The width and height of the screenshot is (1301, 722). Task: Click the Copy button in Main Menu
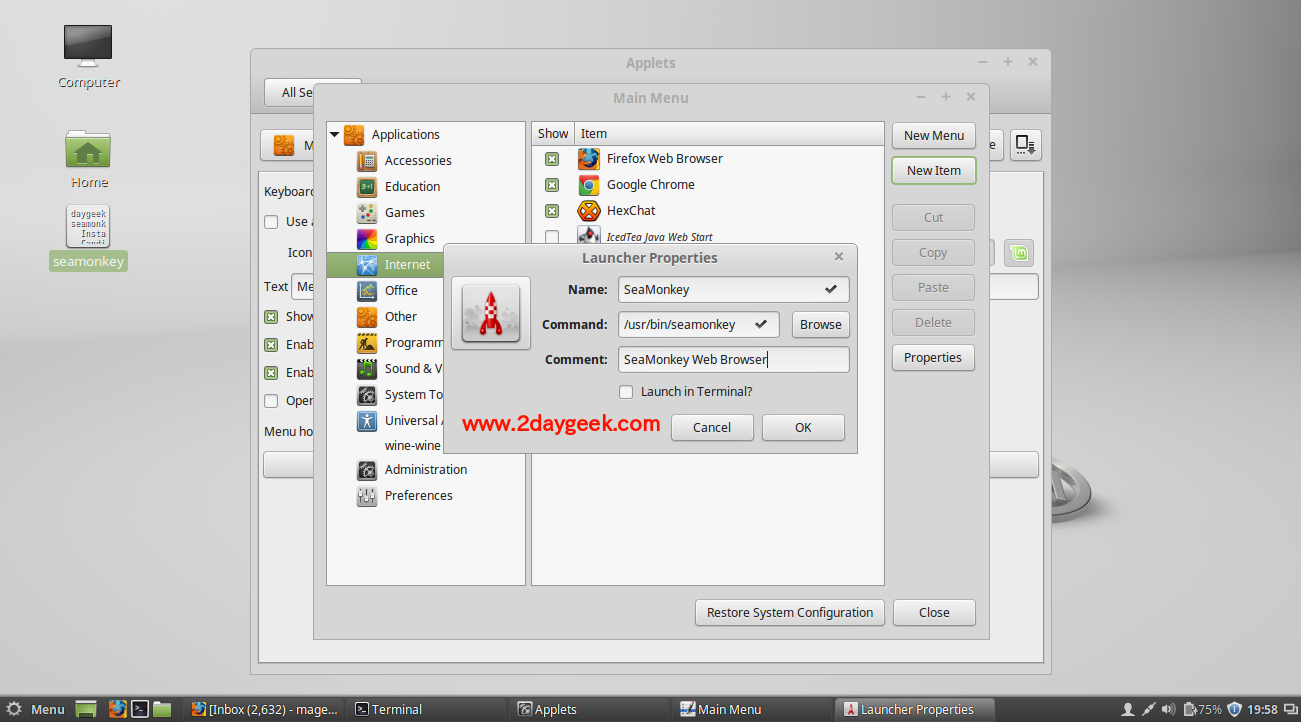pos(933,252)
